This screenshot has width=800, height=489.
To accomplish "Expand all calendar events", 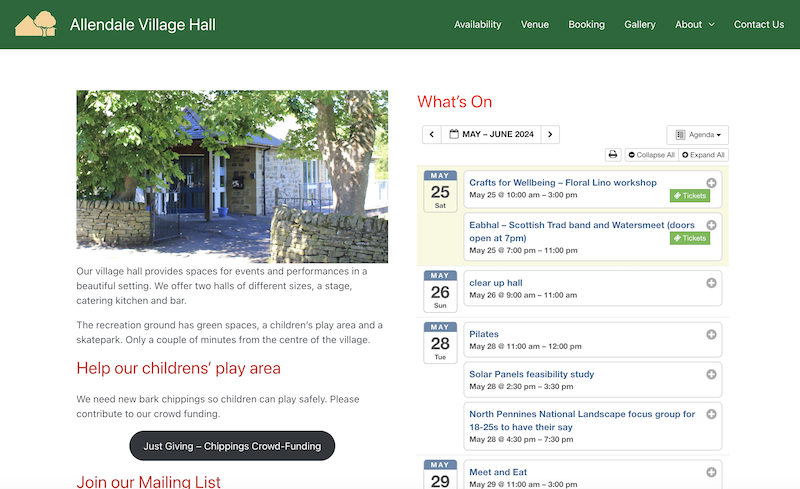I will tap(704, 155).
